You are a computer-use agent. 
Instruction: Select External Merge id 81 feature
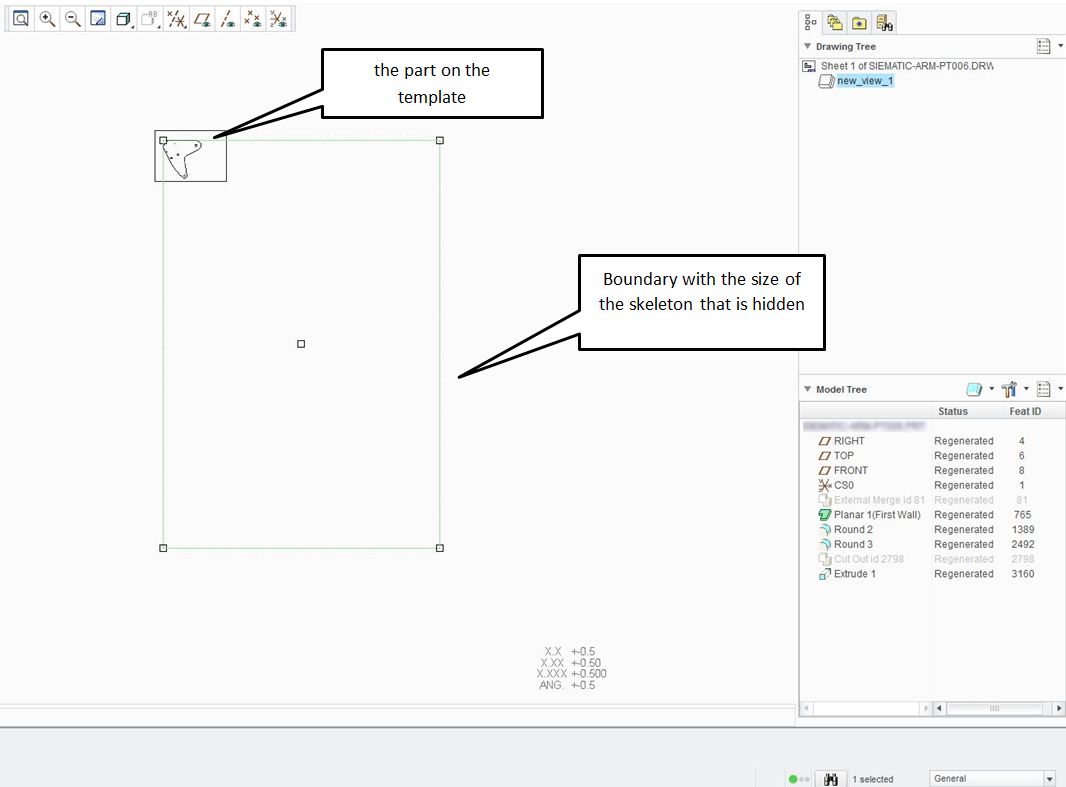click(879, 500)
